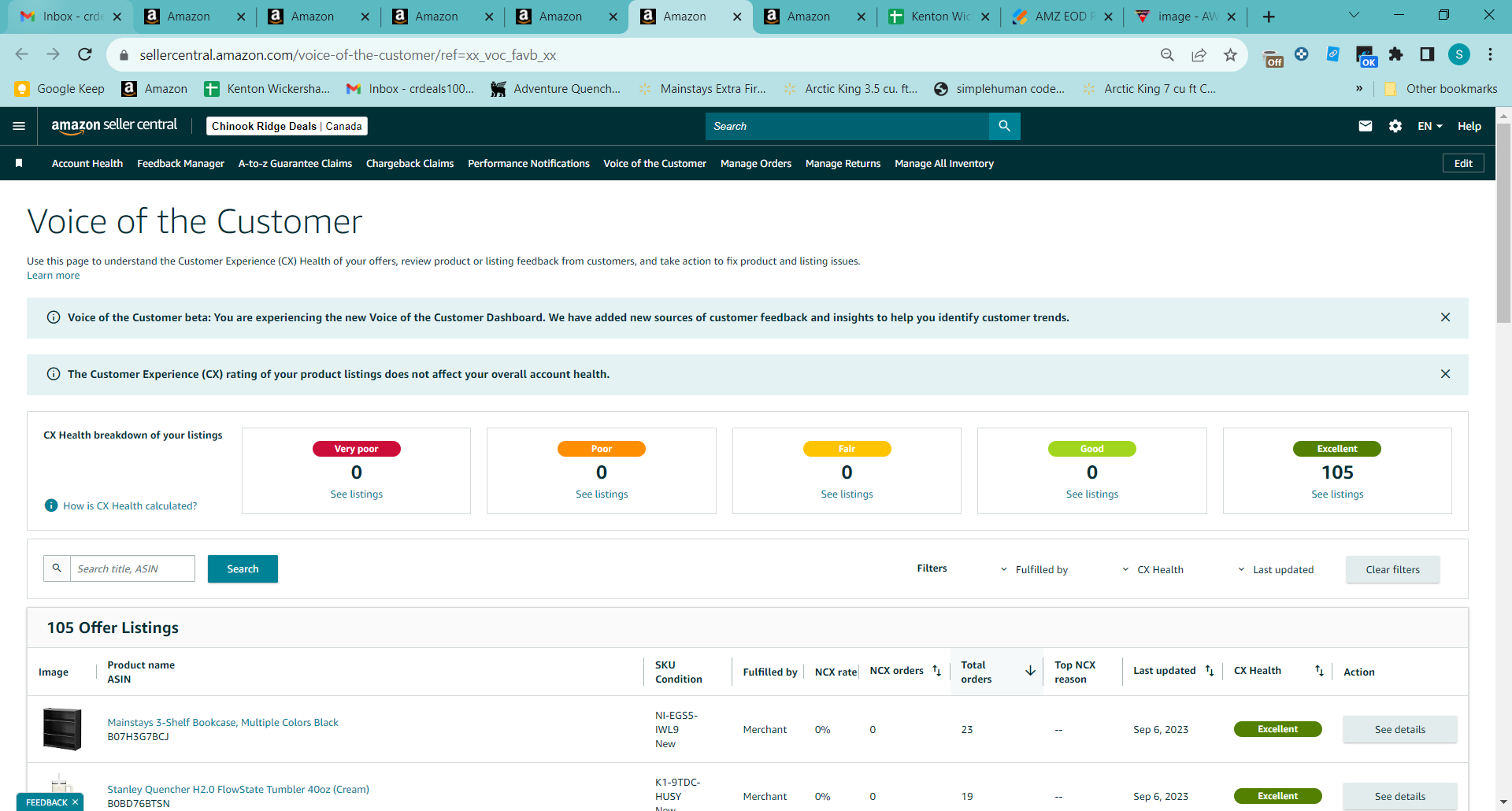The height and width of the screenshot is (811, 1512).
Task: Click the bookmark flag icon in favorites bar
Action: 19,163
